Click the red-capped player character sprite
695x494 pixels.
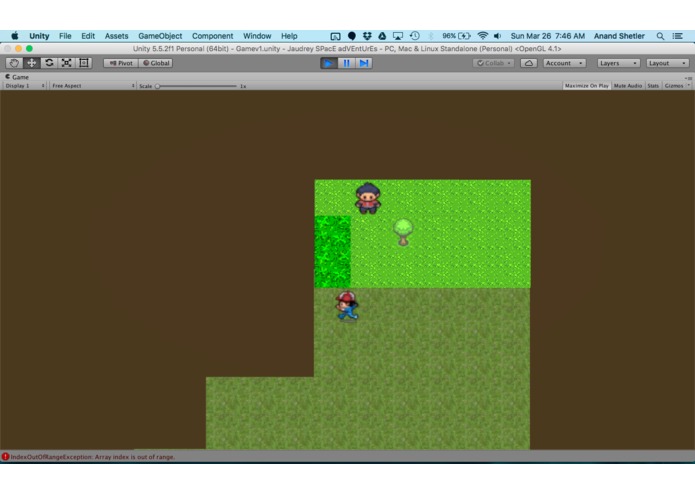click(347, 306)
